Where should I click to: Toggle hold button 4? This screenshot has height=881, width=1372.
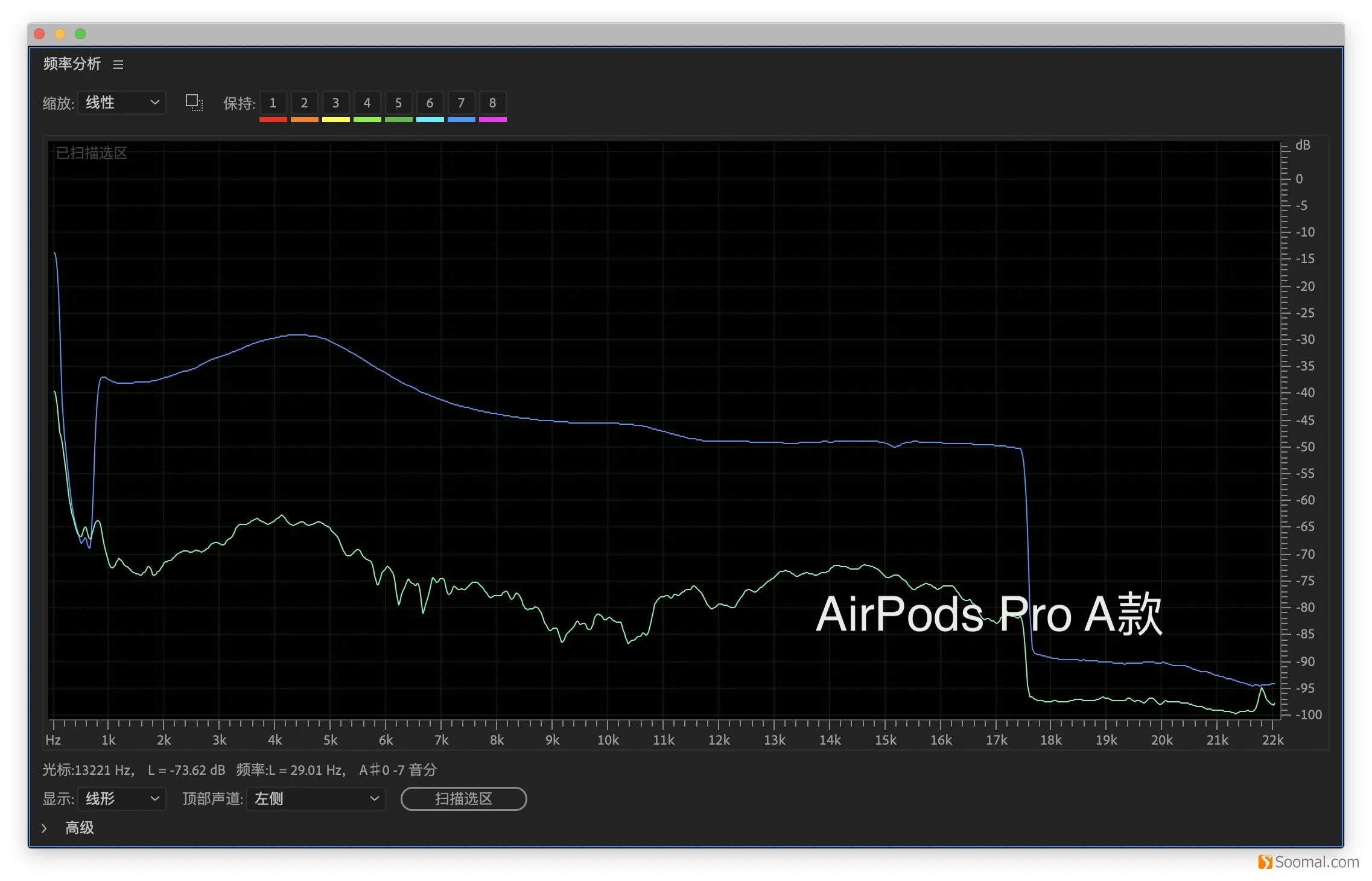(367, 103)
